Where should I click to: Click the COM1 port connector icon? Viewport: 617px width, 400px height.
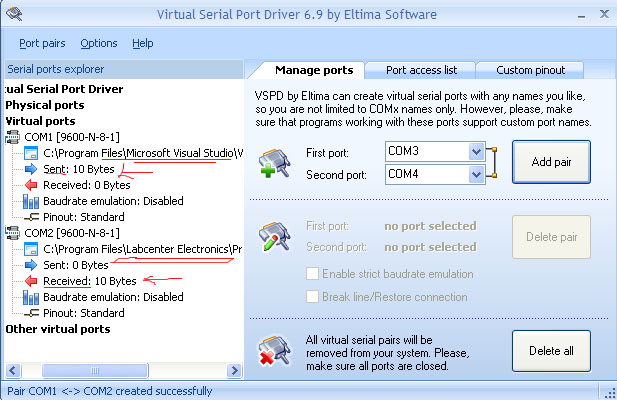[12, 137]
